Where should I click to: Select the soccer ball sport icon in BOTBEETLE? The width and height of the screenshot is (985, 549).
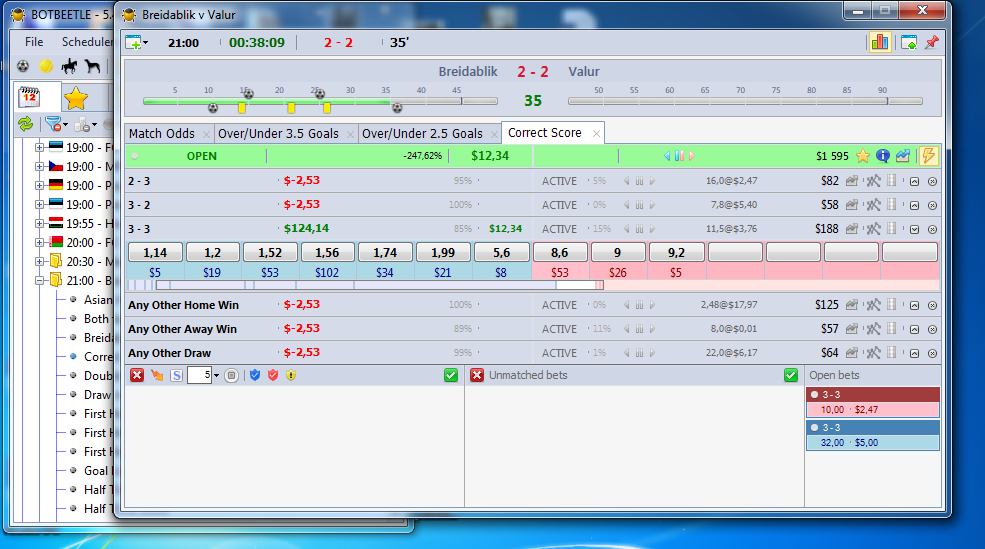(23, 66)
